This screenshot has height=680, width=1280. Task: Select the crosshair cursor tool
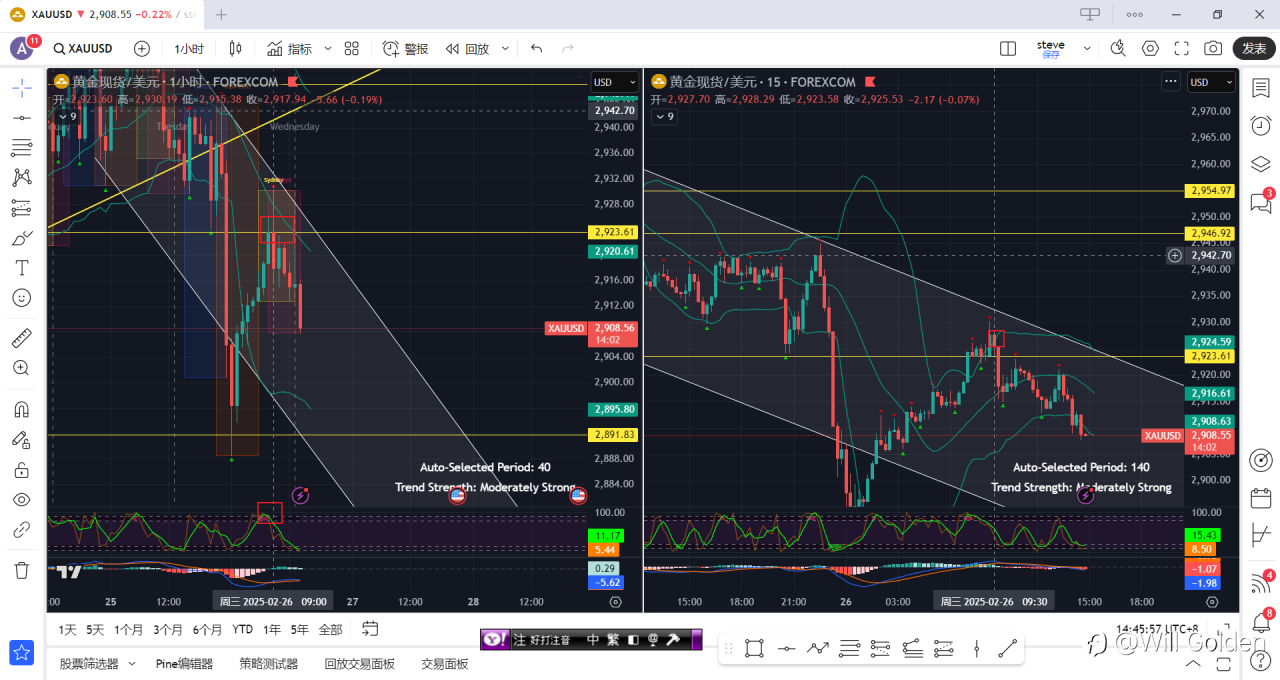(x=21, y=88)
